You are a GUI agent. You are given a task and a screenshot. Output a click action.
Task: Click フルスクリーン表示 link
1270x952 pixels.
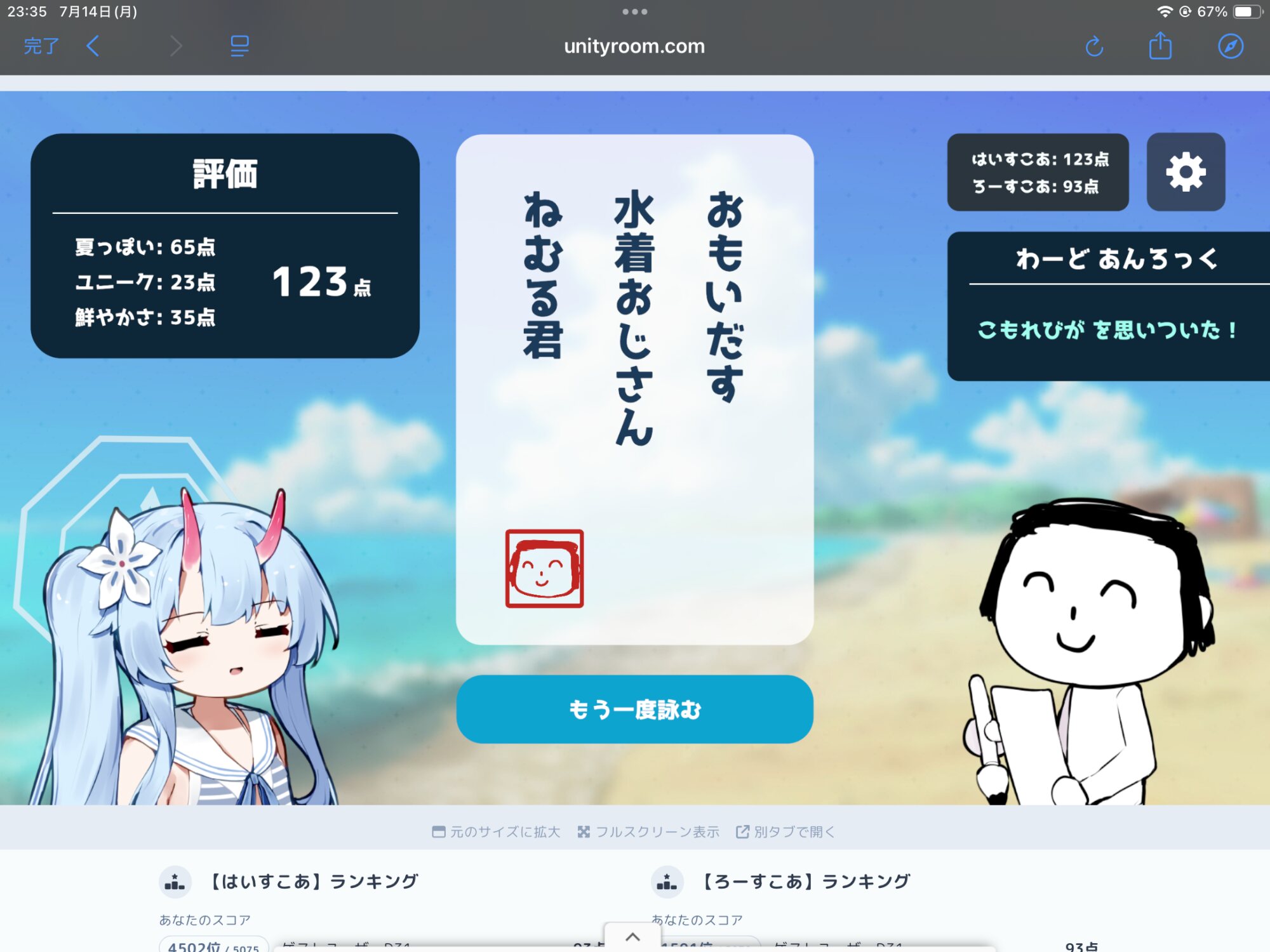click(x=648, y=831)
